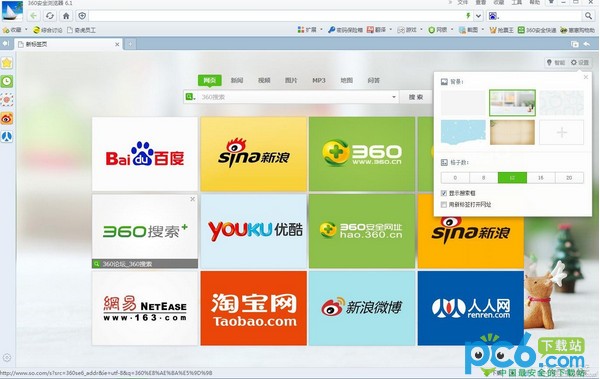Expand the 360 search box dropdown arrow

click(x=394, y=97)
